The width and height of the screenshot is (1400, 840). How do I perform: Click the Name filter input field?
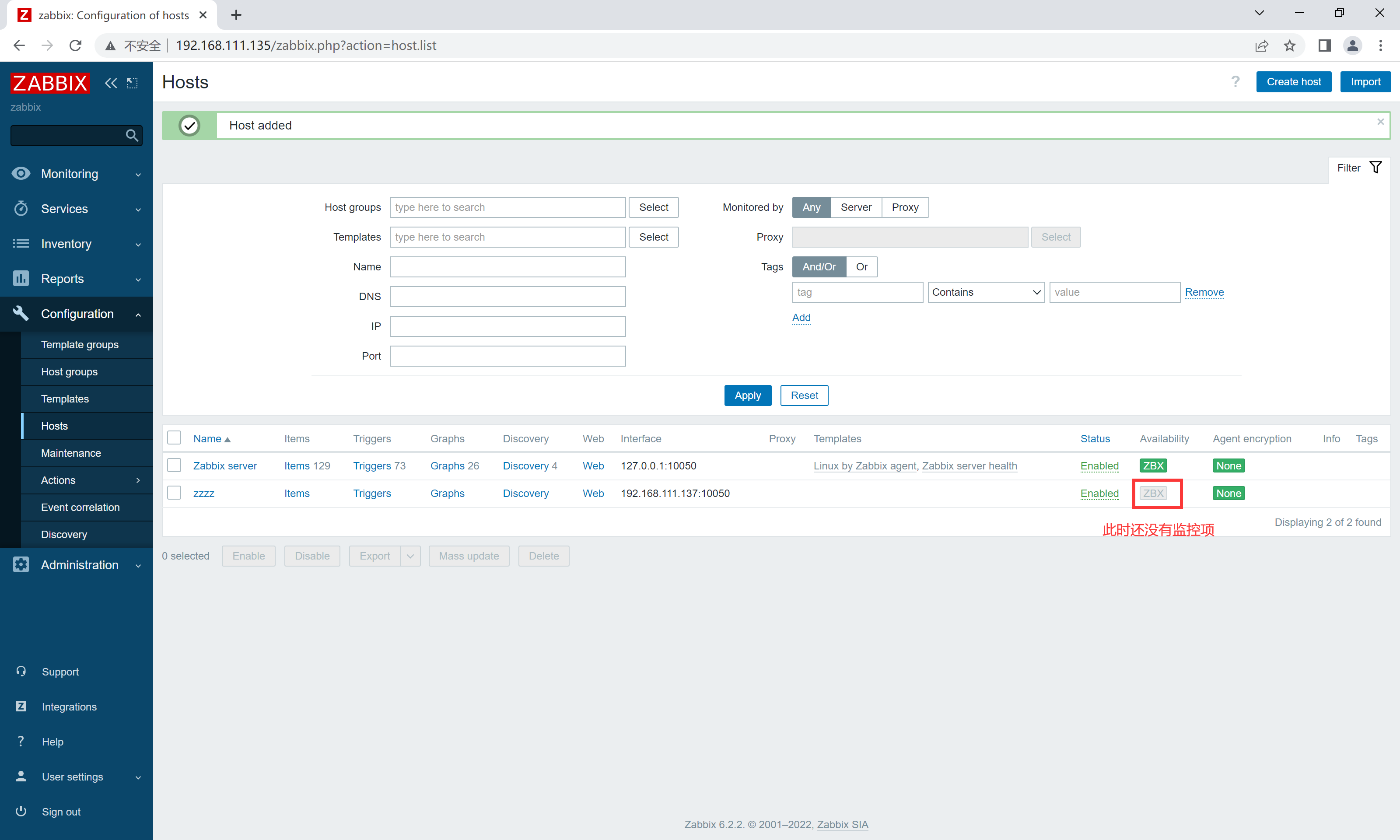click(507, 266)
